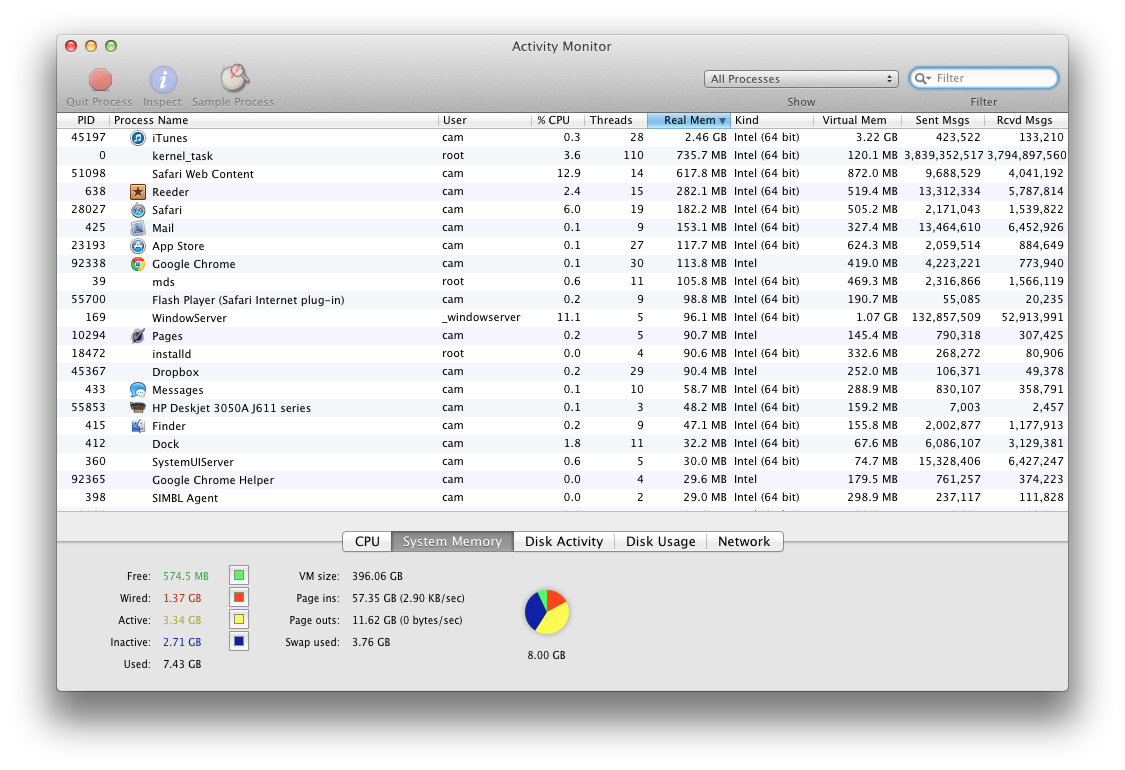This screenshot has height=770, width=1125.
Task: Sort by Process Name column header
Action: pos(274,120)
